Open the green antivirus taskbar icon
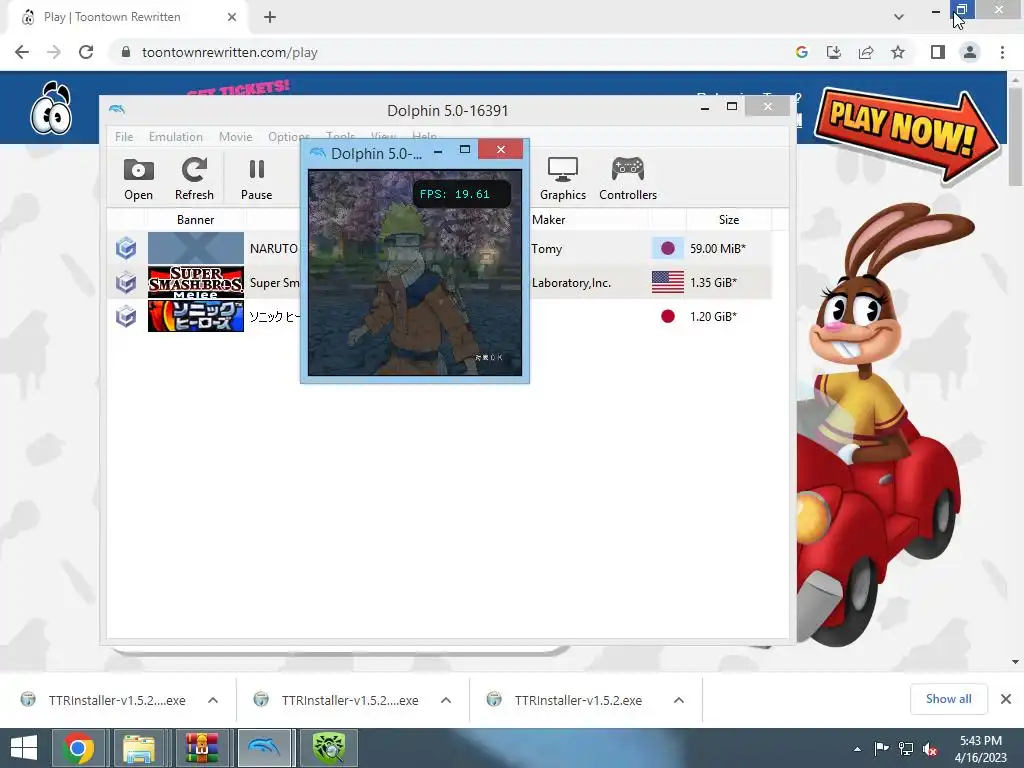1024x768 pixels. click(328, 748)
